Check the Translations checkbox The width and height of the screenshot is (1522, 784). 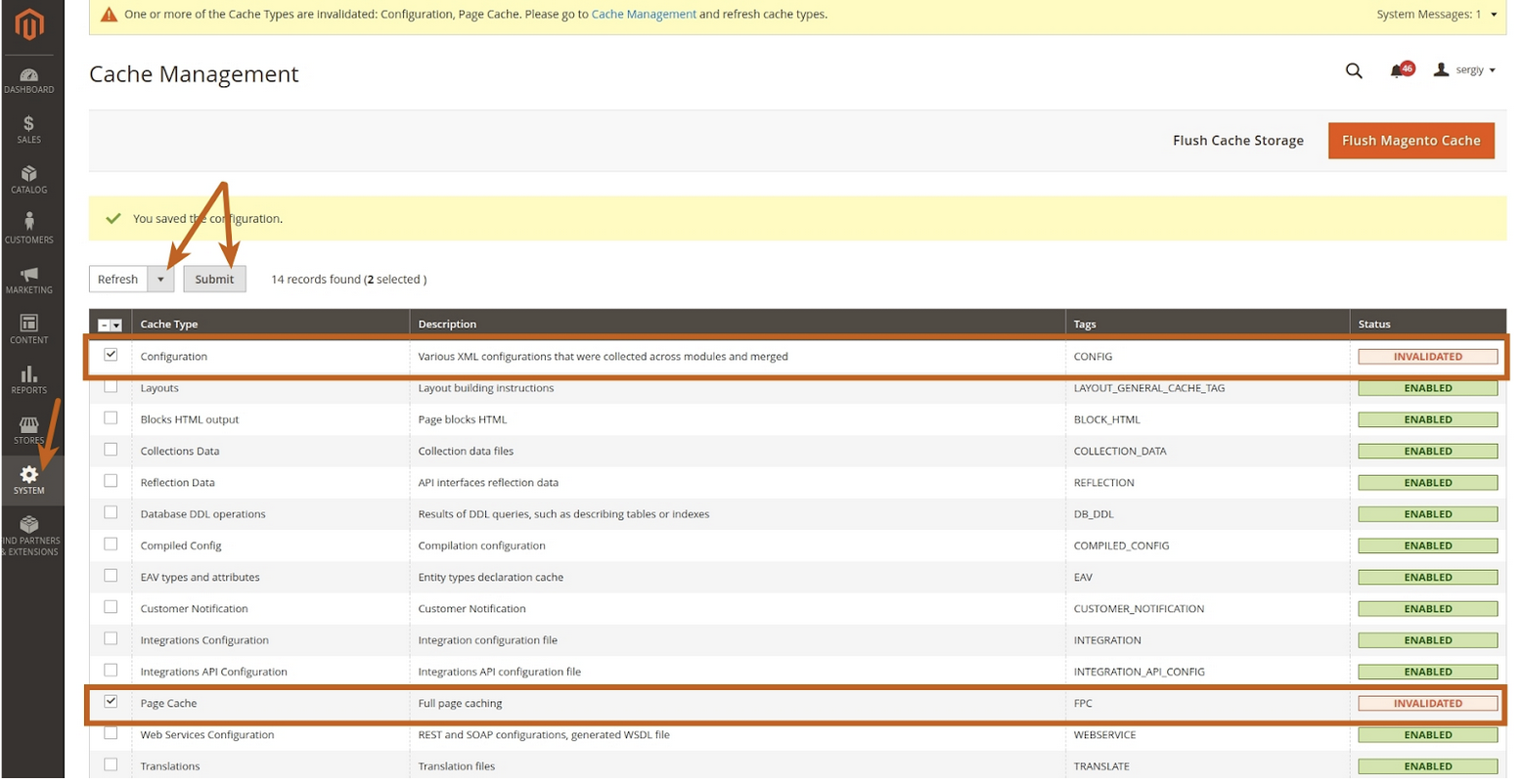111,764
